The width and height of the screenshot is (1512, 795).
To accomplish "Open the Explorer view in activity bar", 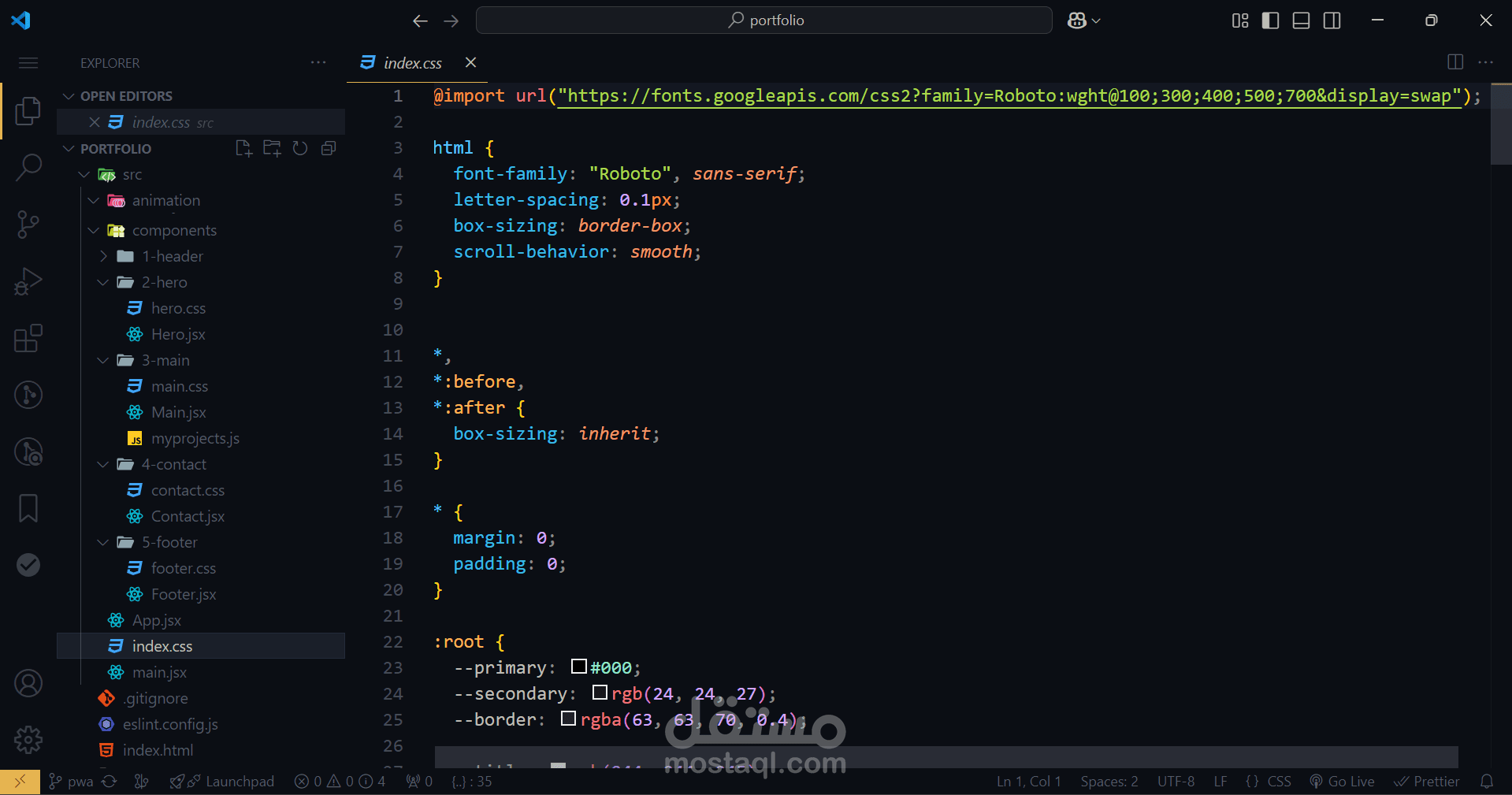I will click(28, 110).
